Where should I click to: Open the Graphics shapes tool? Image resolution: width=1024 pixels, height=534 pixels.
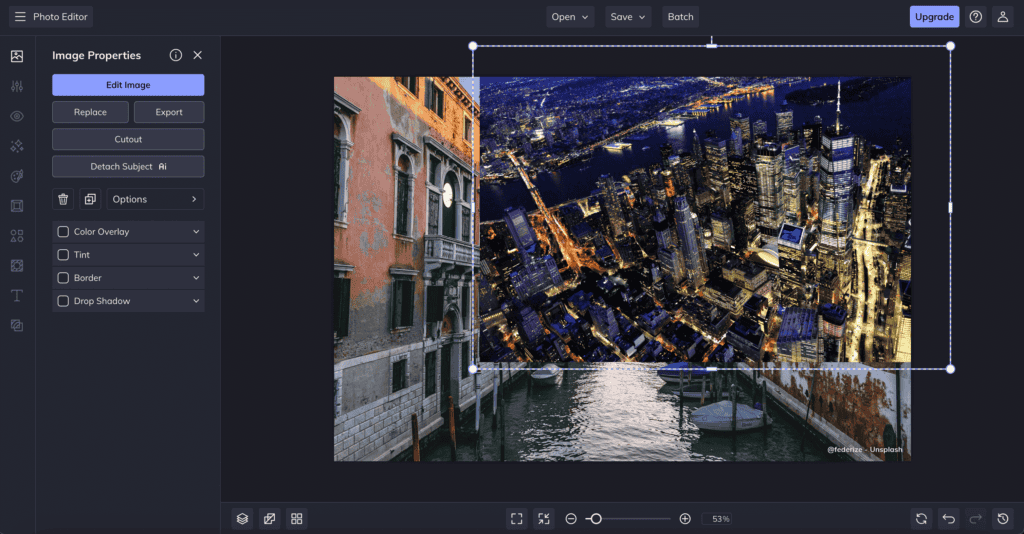(x=17, y=236)
